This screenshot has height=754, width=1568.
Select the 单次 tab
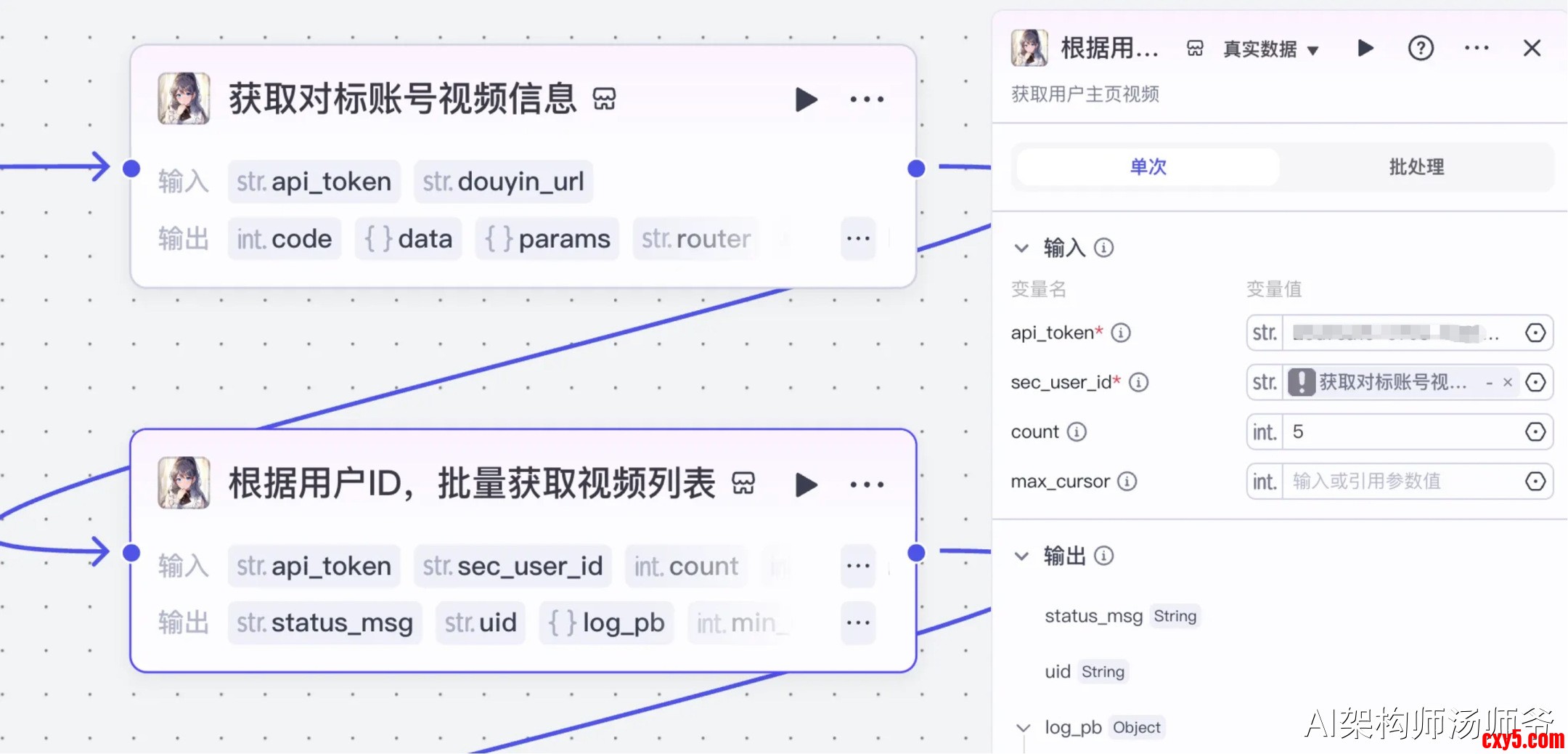pos(1148,167)
